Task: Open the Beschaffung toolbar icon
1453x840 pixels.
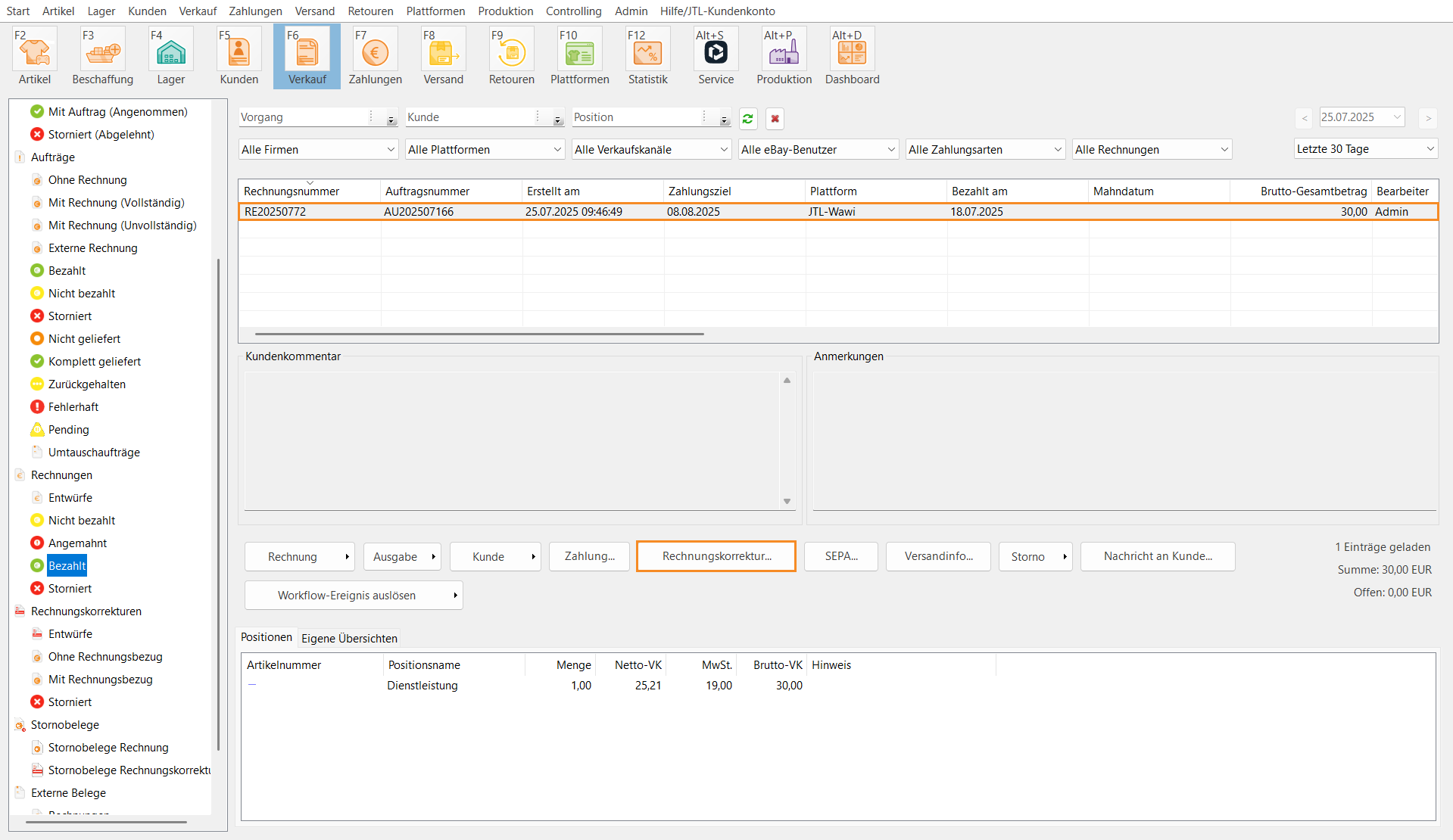Action: pyautogui.click(x=103, y=51)
